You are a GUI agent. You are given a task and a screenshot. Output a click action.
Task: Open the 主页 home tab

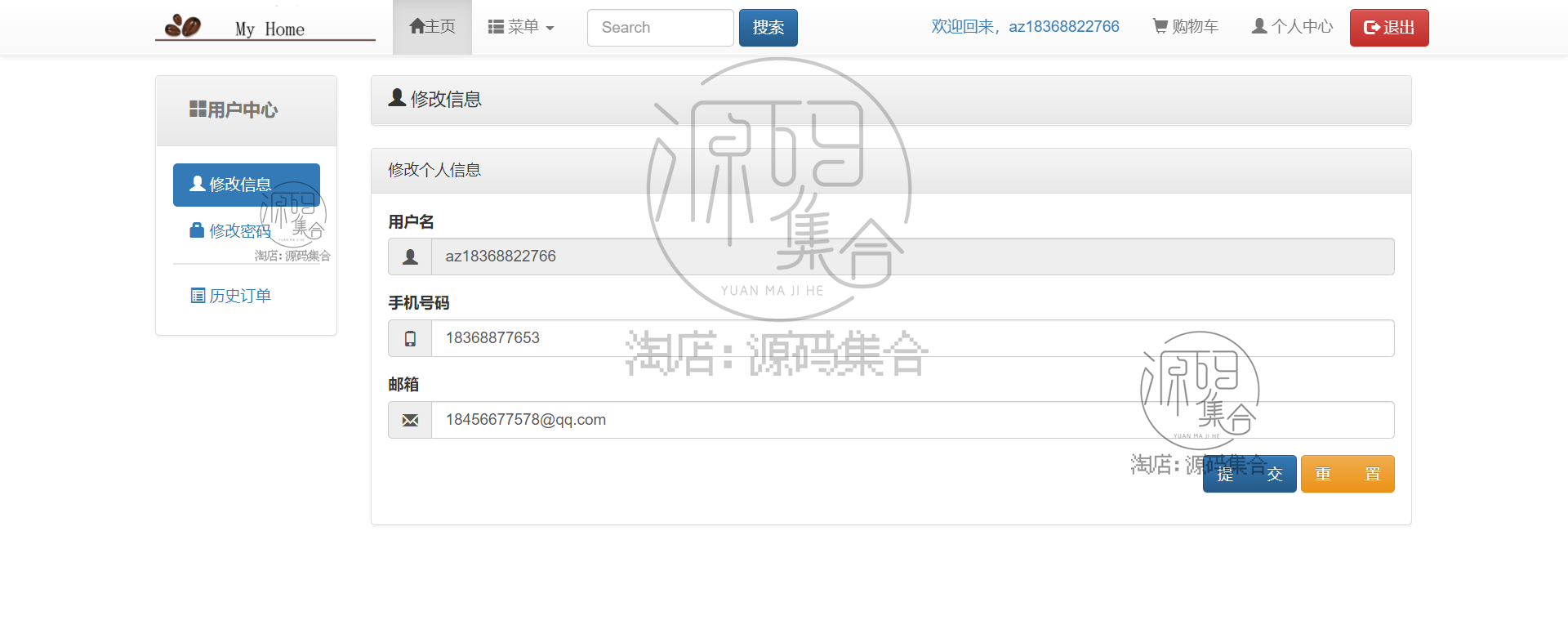point(432,27)
